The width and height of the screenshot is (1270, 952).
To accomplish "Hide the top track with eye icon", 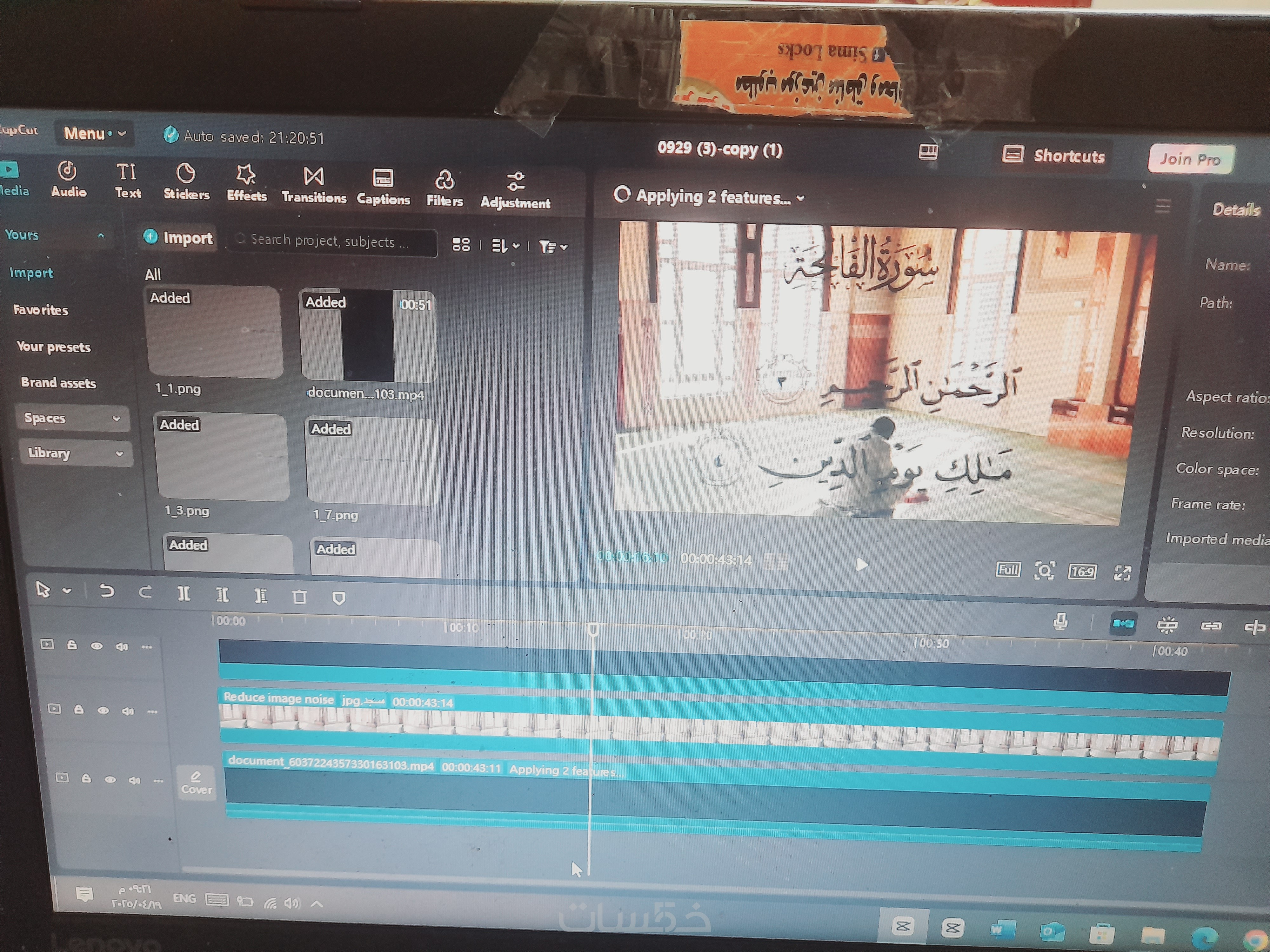I will point(97,646).
